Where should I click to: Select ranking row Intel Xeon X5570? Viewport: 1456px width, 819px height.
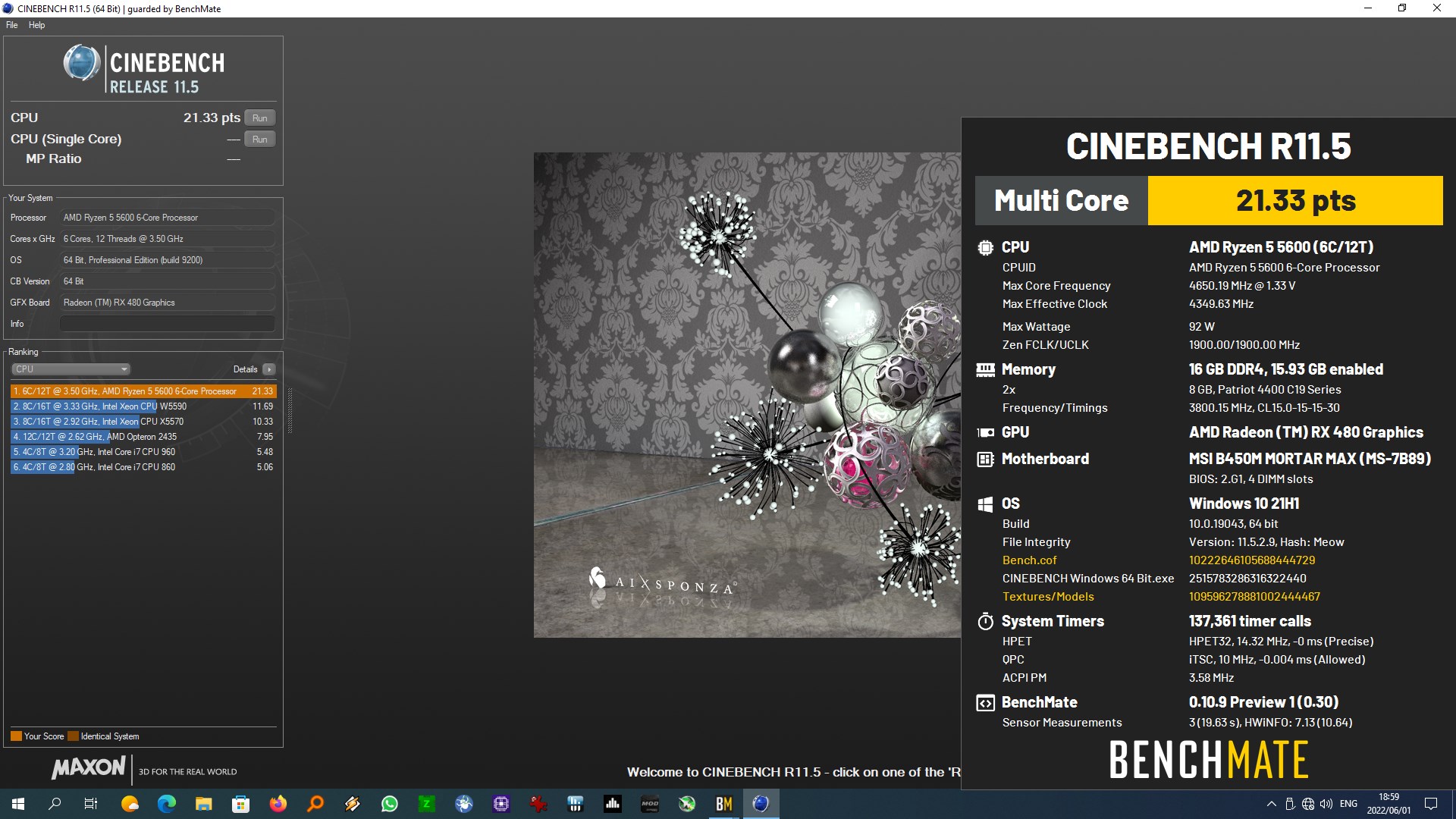point(143,422)
